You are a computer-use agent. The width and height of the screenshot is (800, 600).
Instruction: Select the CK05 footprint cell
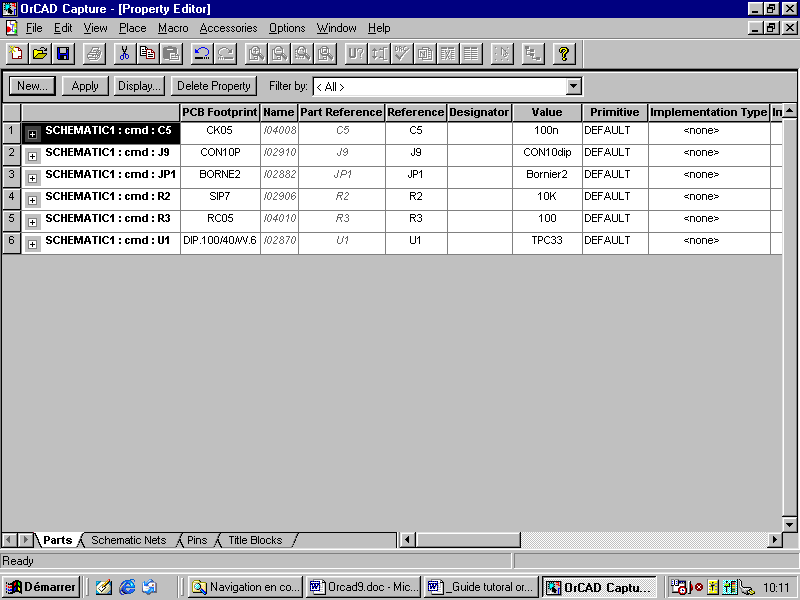tap(220, 133)
